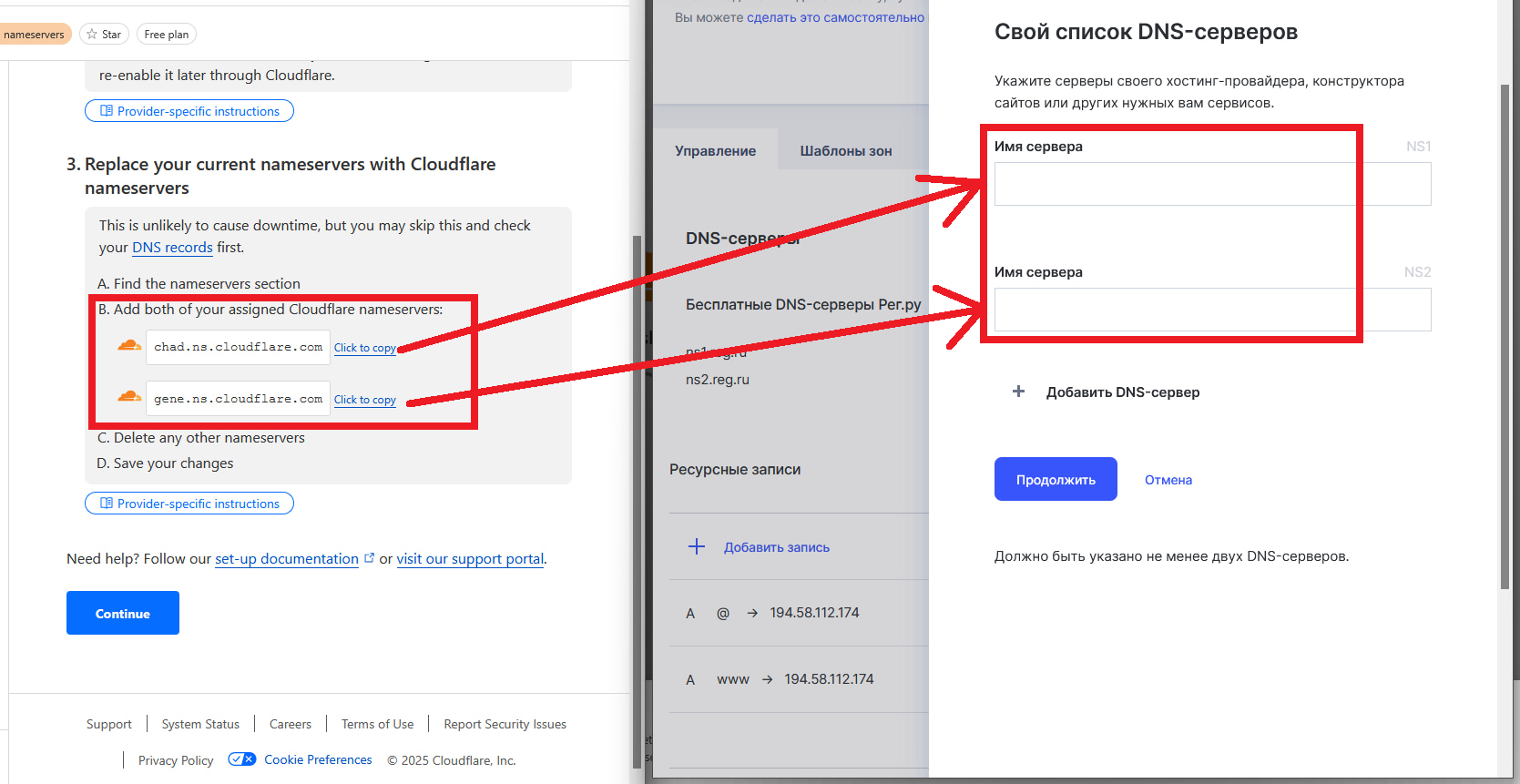Click Cloudflare cloud icon beside chad nameserver
This screenshot has width=1520, height=784.
click(129, 345)
